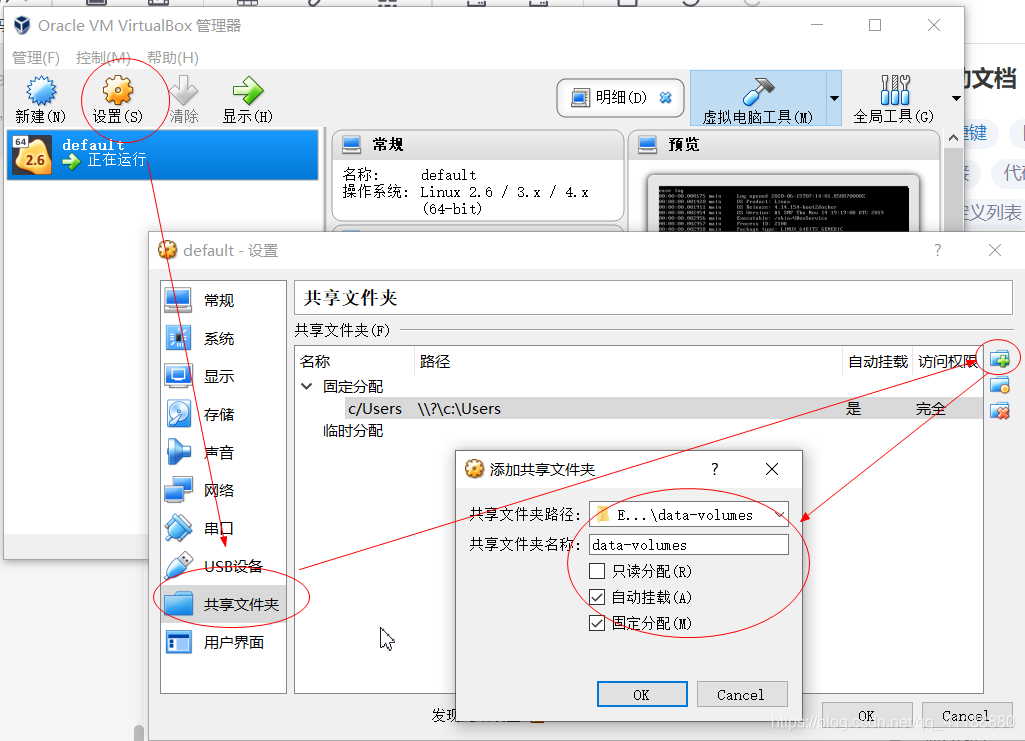Click Cancel in Add Share dialog

click(741, 695)
